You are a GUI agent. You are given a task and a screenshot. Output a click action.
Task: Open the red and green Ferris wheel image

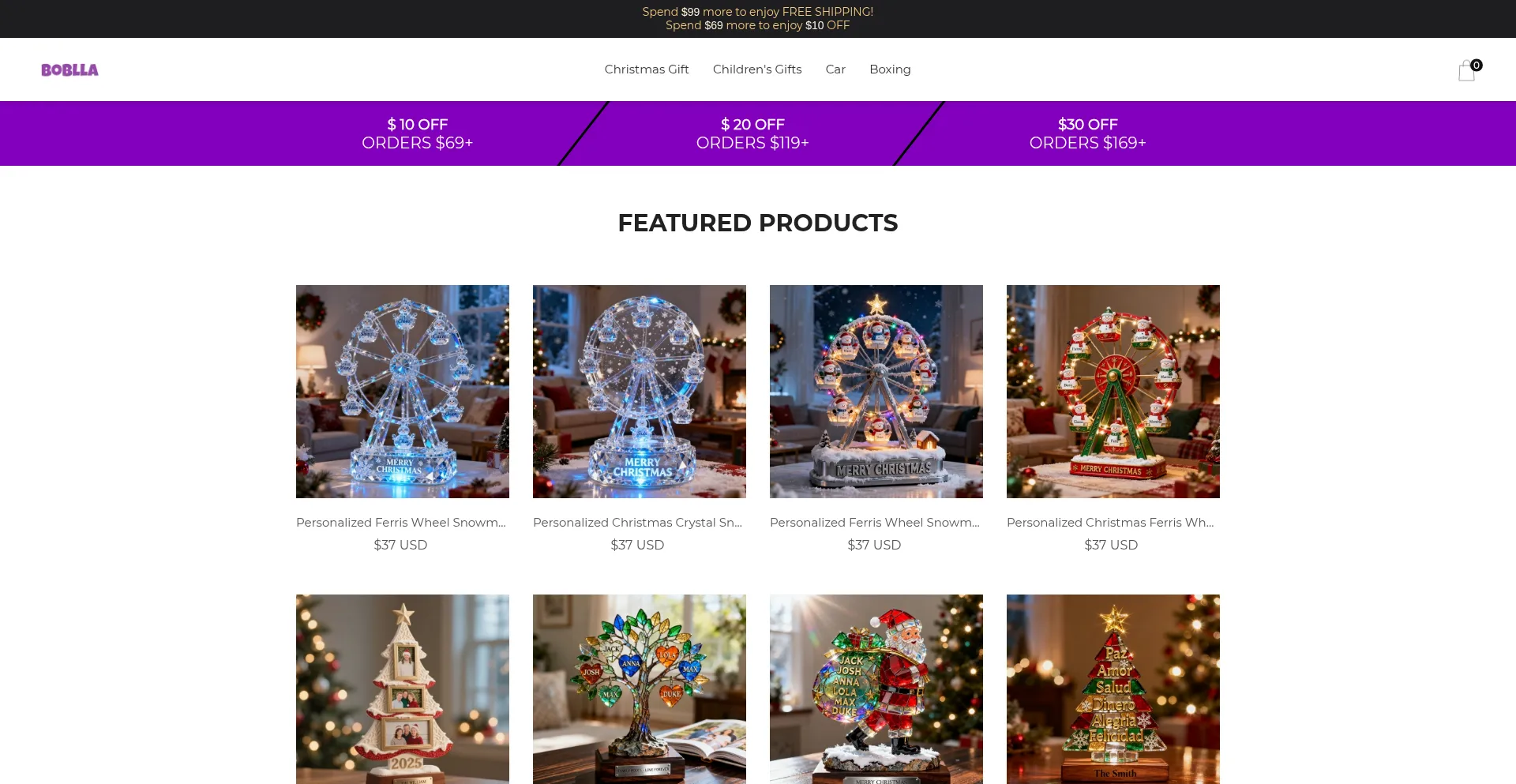1113,392
